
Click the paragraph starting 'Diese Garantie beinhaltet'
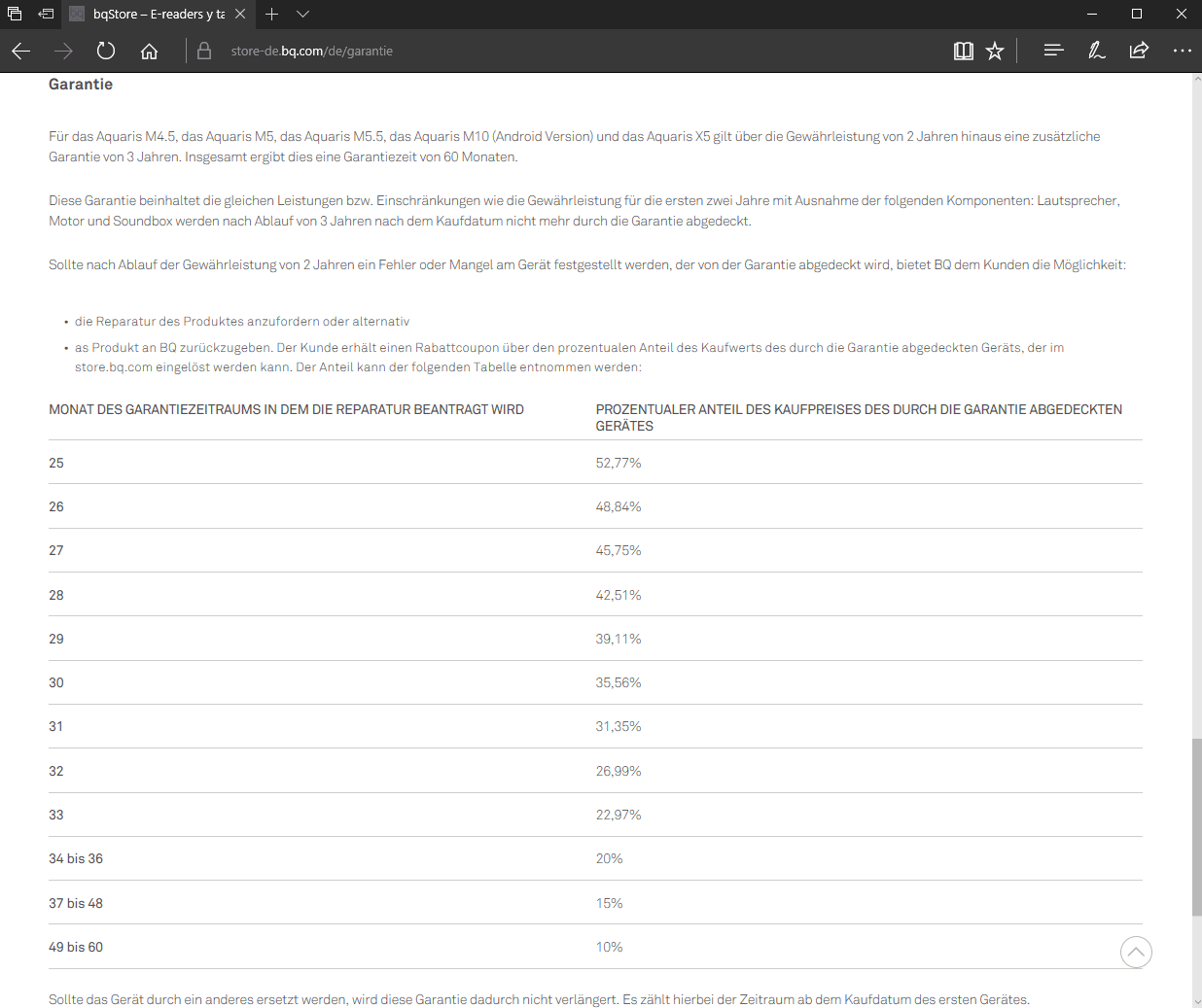pyautogui.click(x=584, y=210)
